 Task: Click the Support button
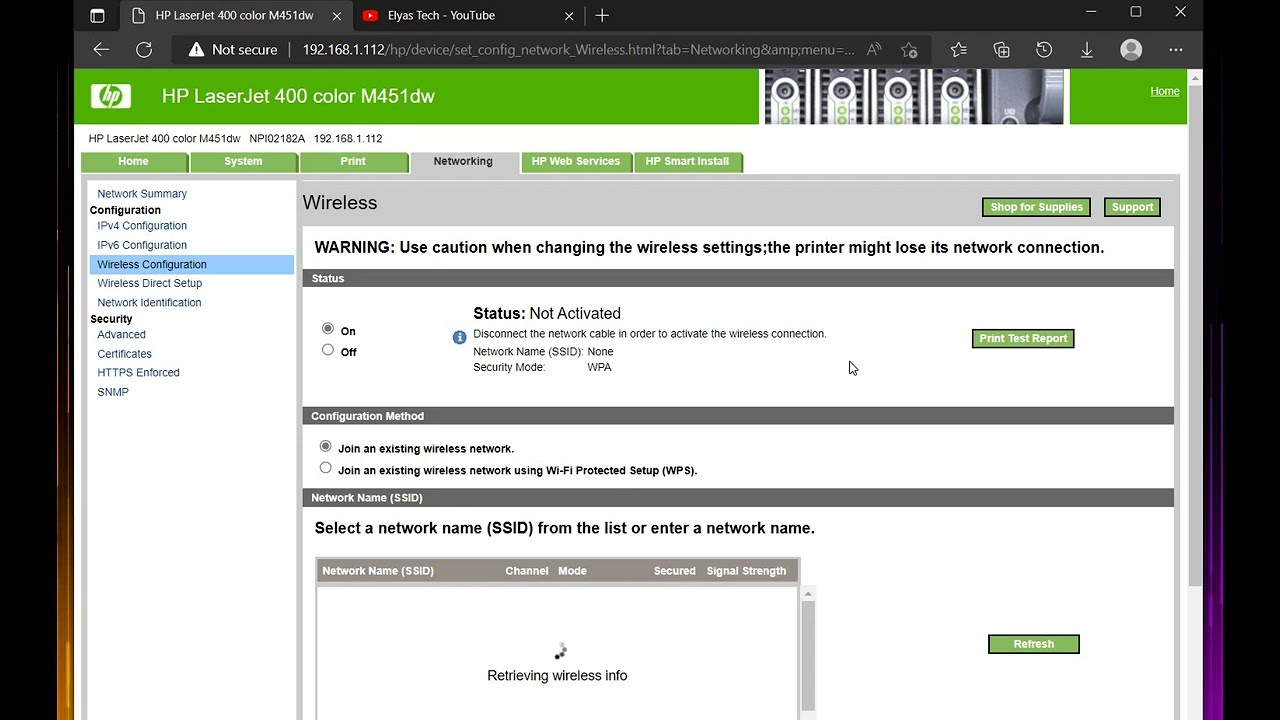pos(1132,207)
